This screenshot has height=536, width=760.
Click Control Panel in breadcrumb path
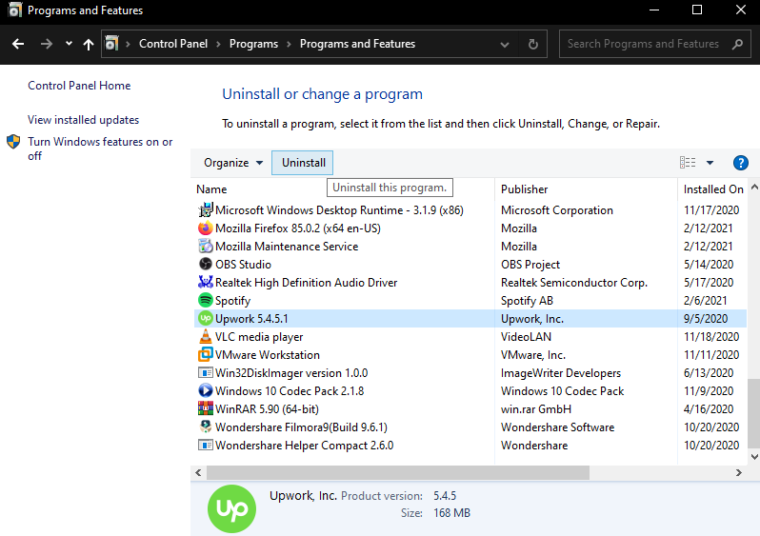coord(173,44)
